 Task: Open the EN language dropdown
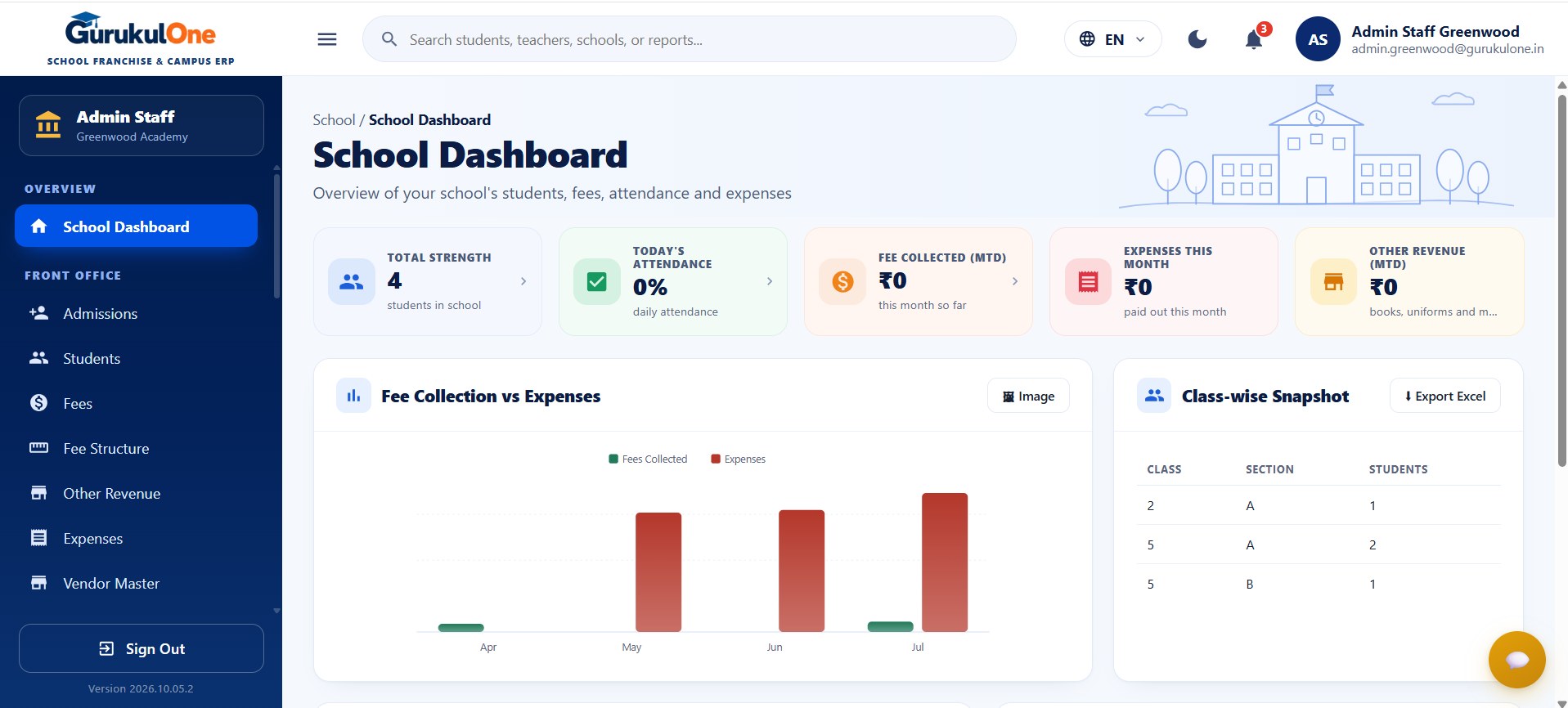(1112, 39)
